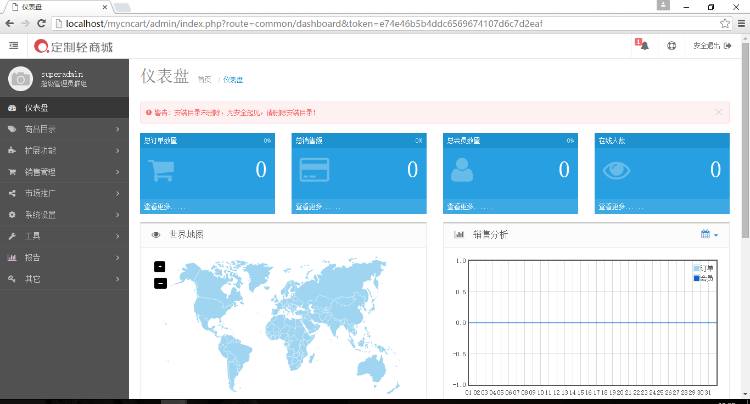Click the eye icon on online users card
This screenshot has height=404, width=750.
tap(617, 170)
